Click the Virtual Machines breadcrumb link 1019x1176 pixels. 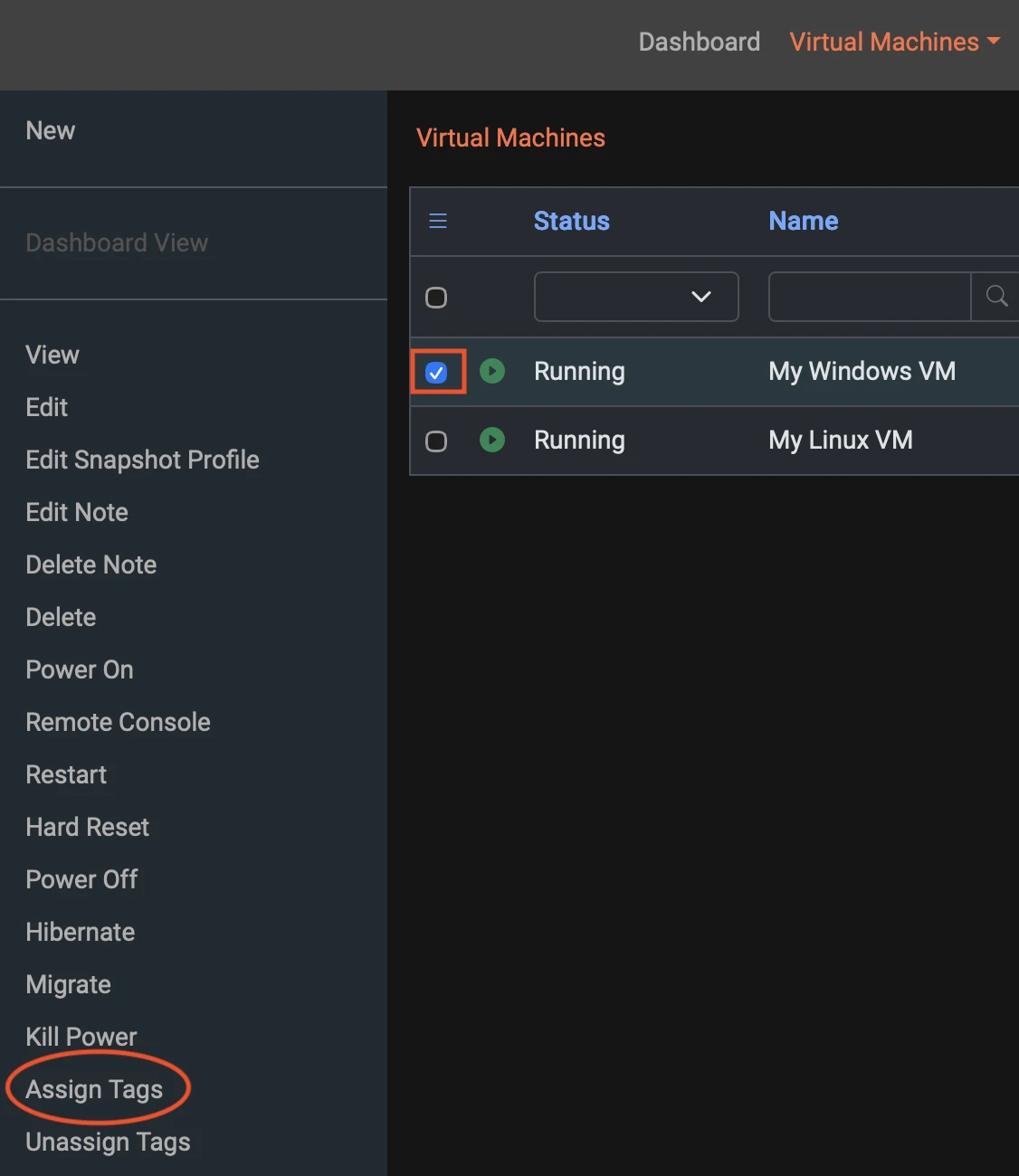[510, 138]
